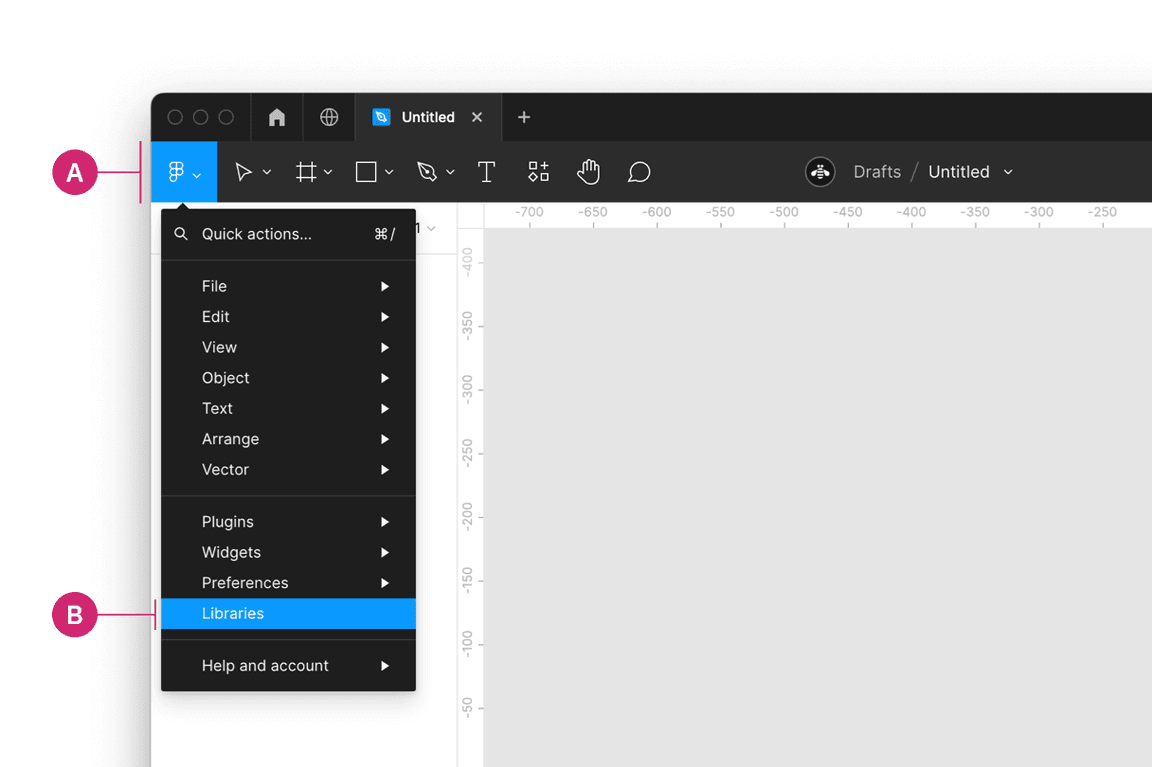Screen dimensions: 1152x767
Task: Open the Preferences submenu
Action: point(289,583)
